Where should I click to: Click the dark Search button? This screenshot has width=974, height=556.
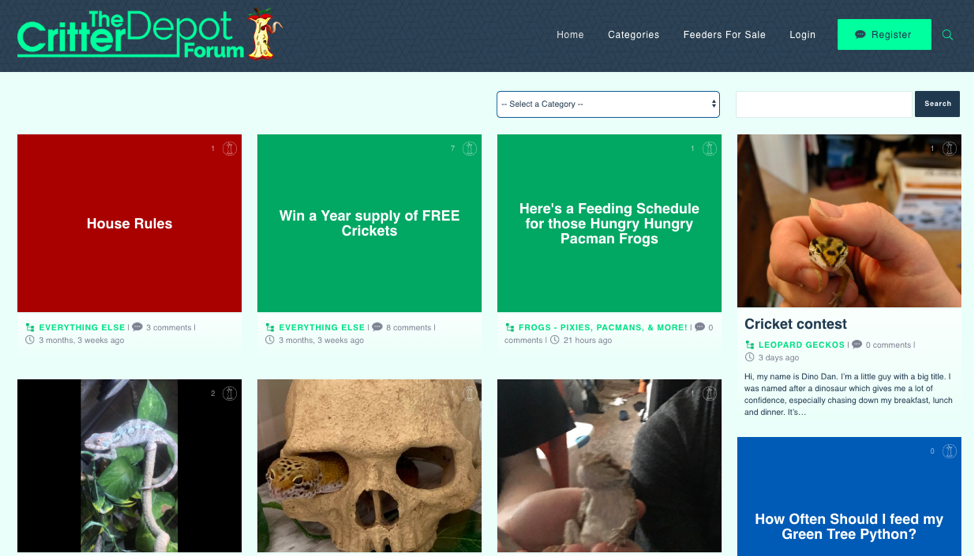(937, 104)
